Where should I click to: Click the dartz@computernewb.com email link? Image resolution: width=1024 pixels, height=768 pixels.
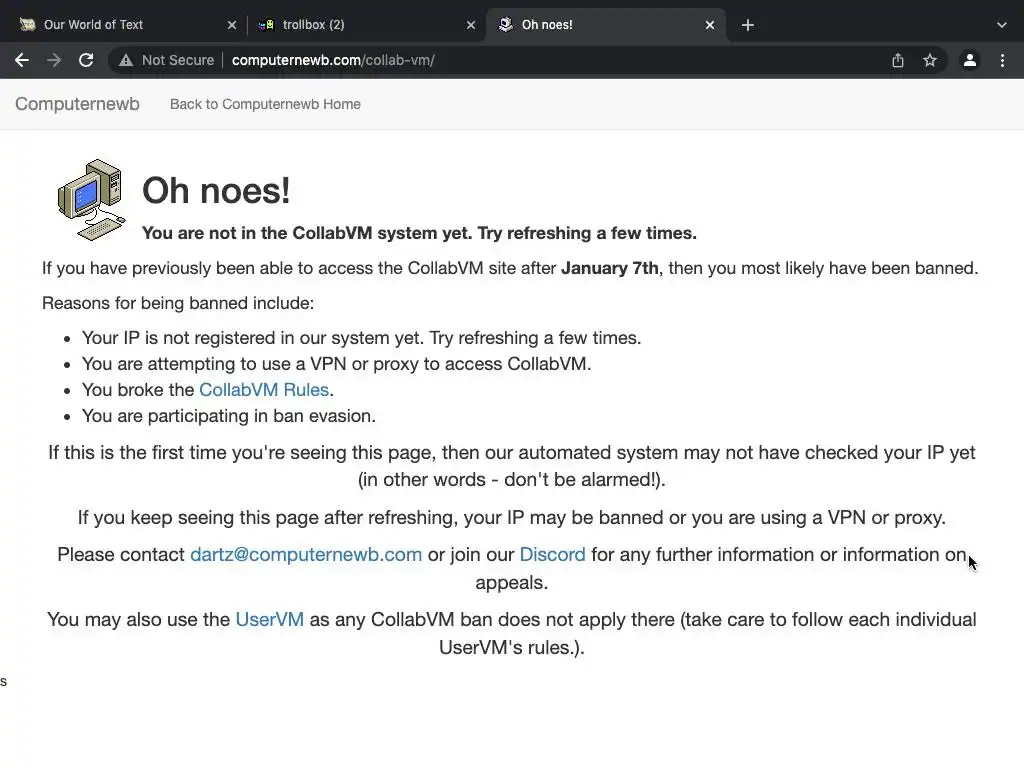306,554
